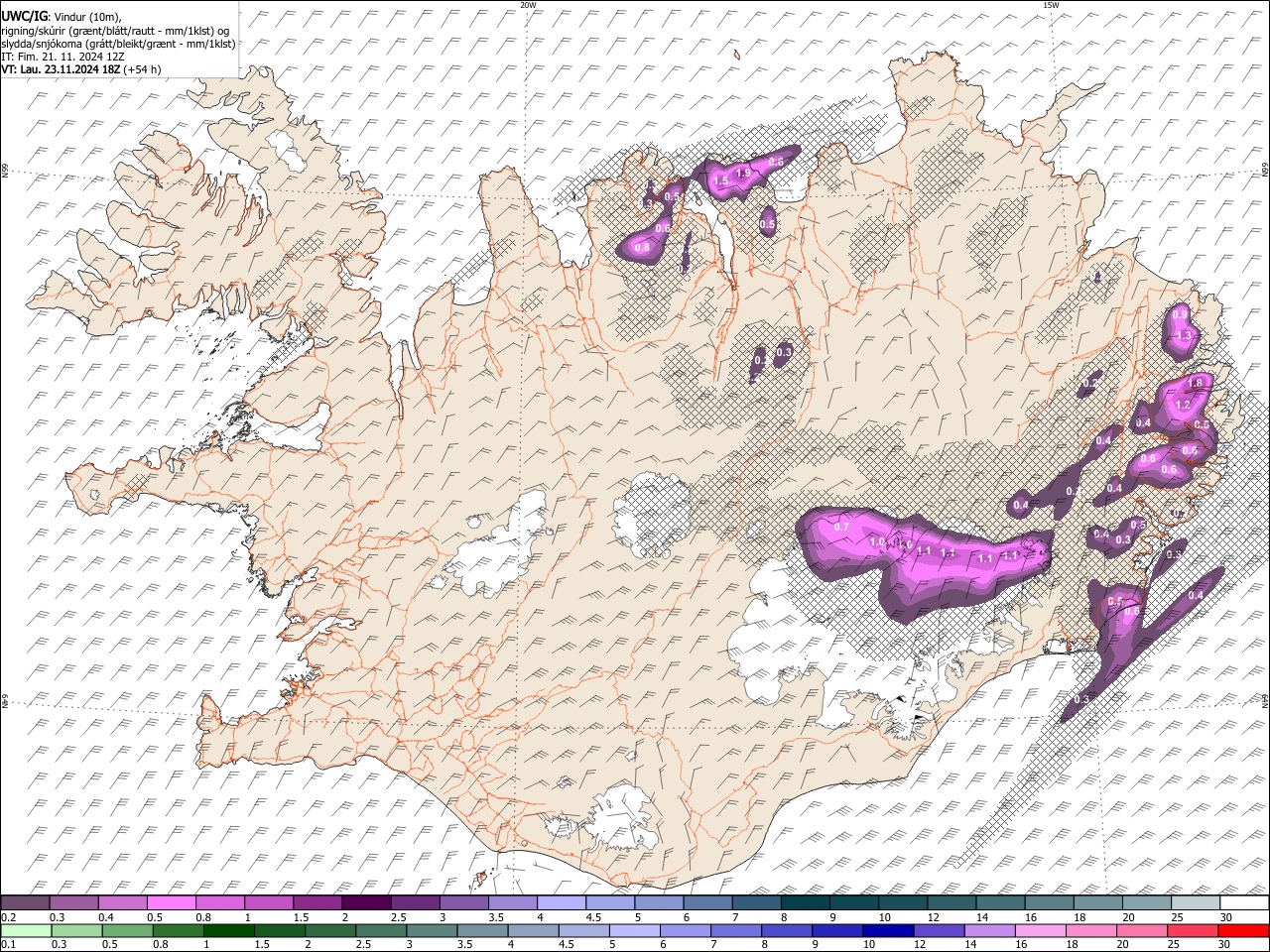Click the '1.8' snowfall value on the map
This screenshot has height=952, width=1270.
(x=1195, y=383)
